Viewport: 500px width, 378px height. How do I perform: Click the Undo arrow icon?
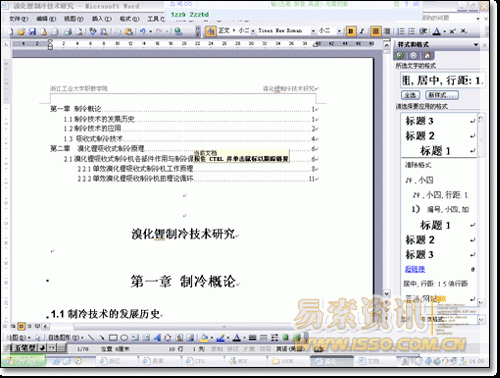pyautogui.click(x=142, y=31)
